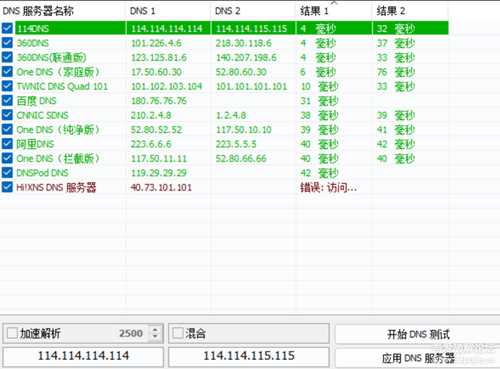This screenshot has height=369, width=500.
Task: Click the 101.102.103.104 address cell
Action: click(167, 86)
